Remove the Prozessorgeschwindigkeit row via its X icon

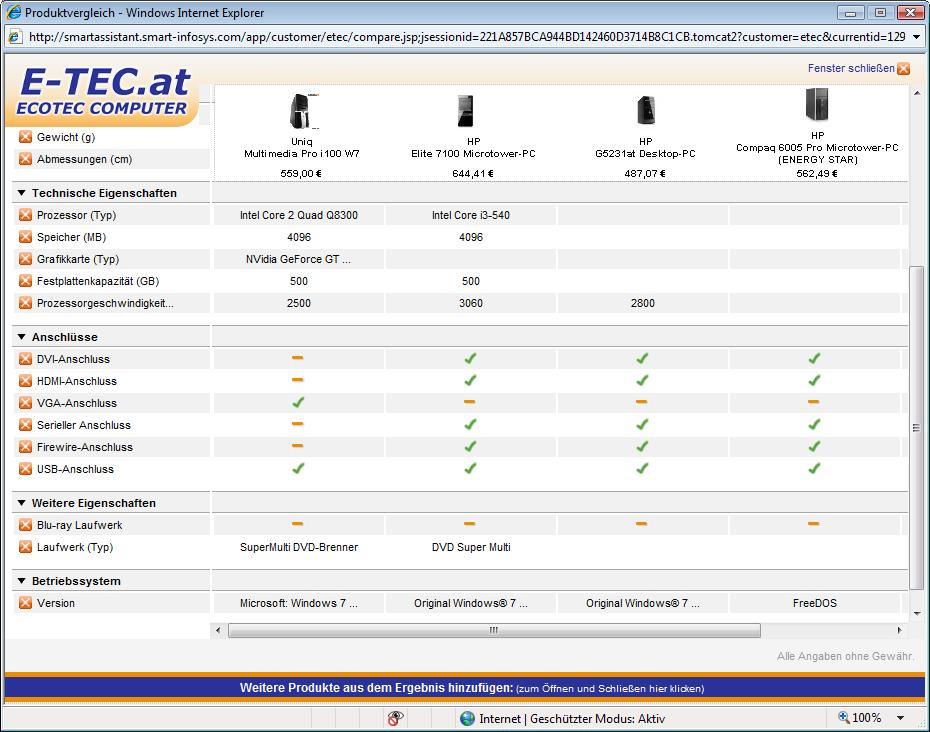[x=25, y=303]
